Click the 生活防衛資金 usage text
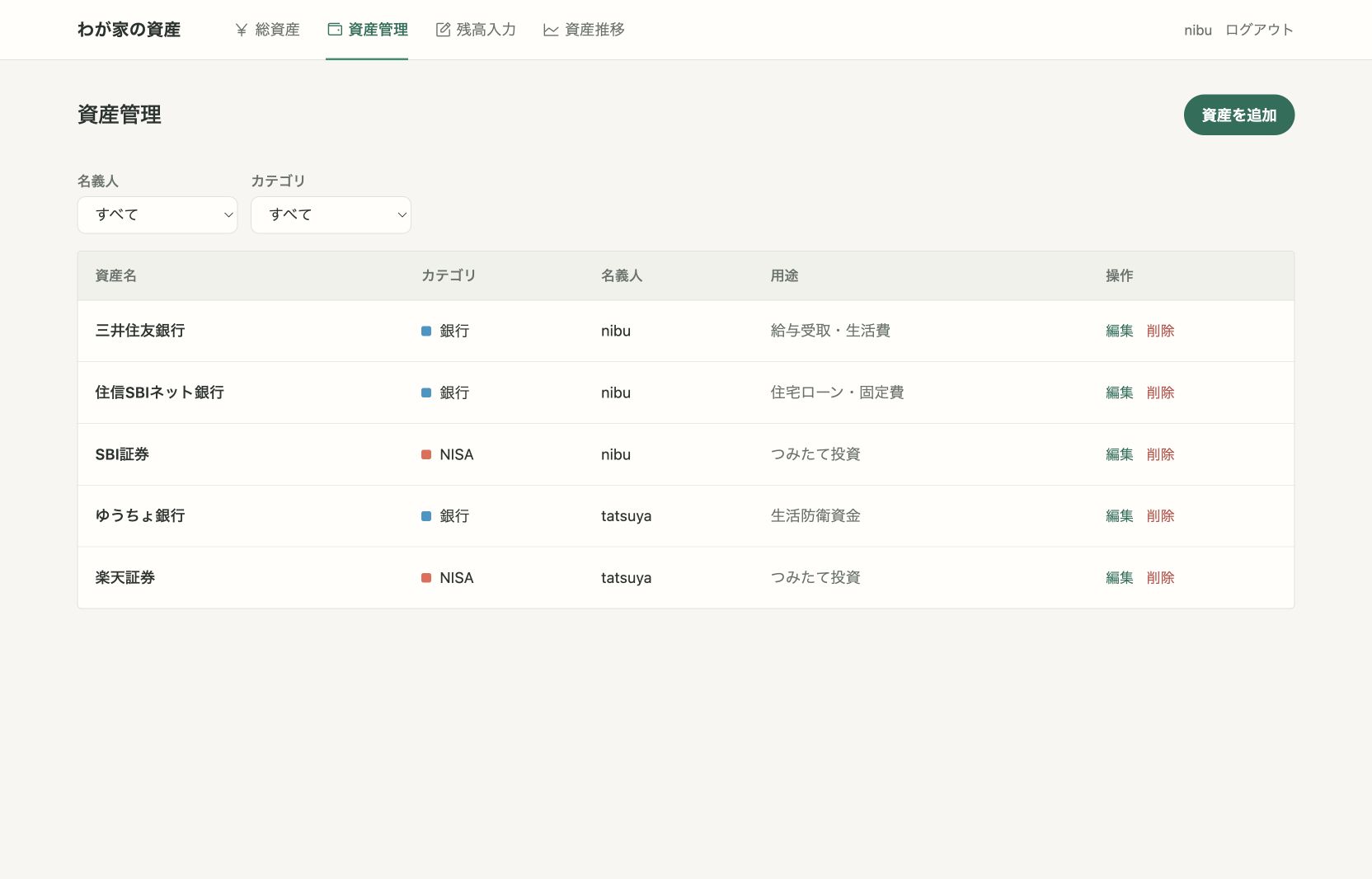The image size is (1372, 879). tap(815, 515)
